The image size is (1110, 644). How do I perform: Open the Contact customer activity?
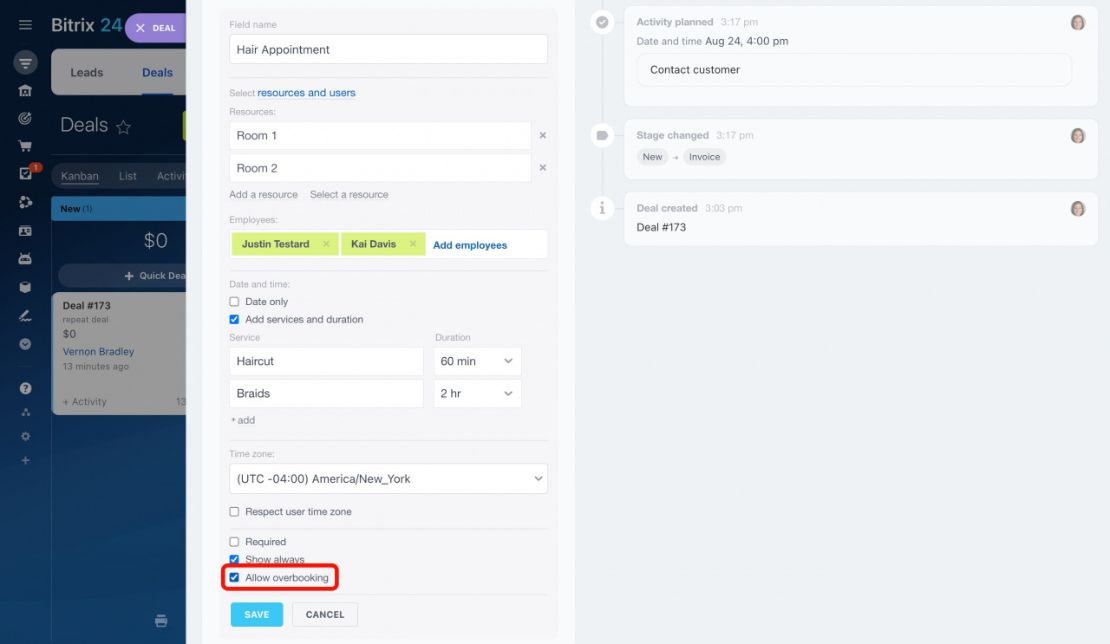coord(854,69)
